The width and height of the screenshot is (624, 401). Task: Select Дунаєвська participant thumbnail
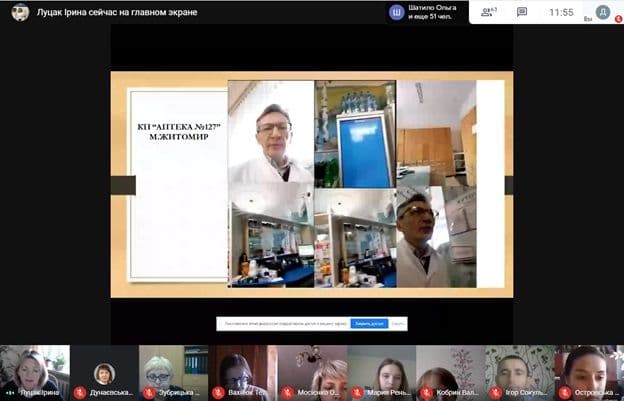click(x=104, y=373)
